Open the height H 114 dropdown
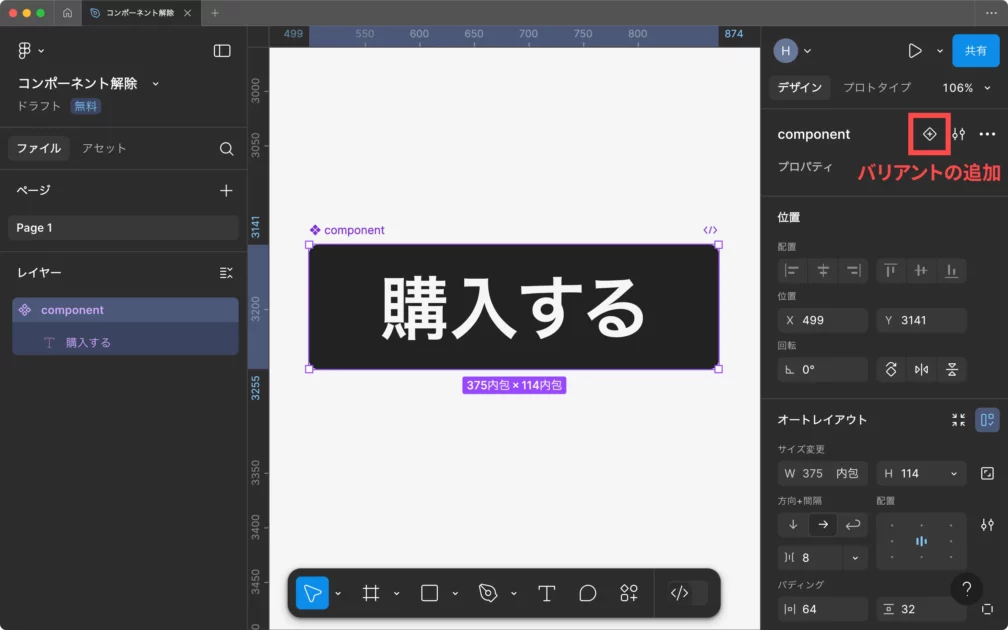Screen dimensions: 1008x630 (x=954, y=474)
